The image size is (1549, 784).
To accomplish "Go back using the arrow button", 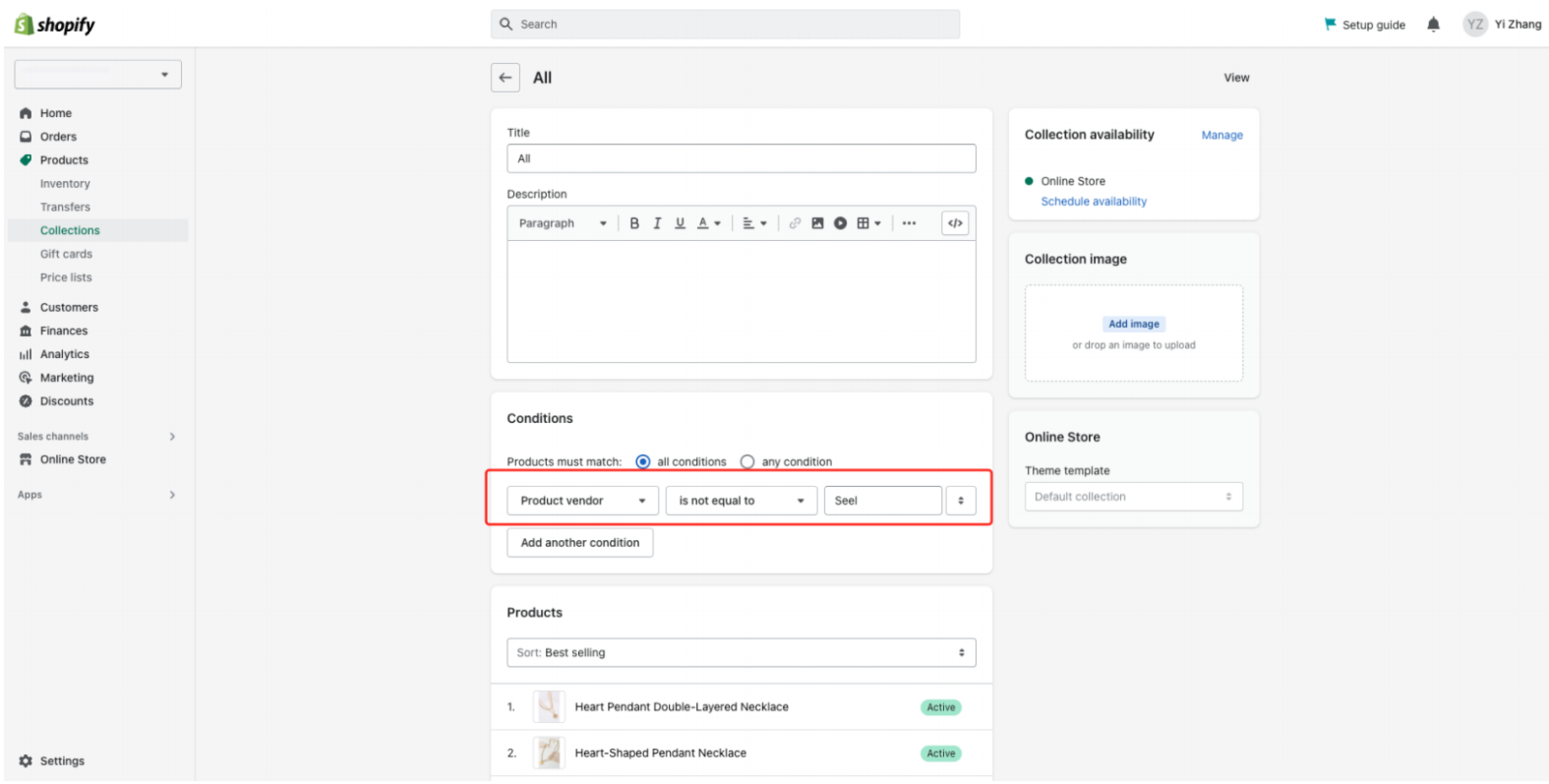I will [x=505, y=77].
